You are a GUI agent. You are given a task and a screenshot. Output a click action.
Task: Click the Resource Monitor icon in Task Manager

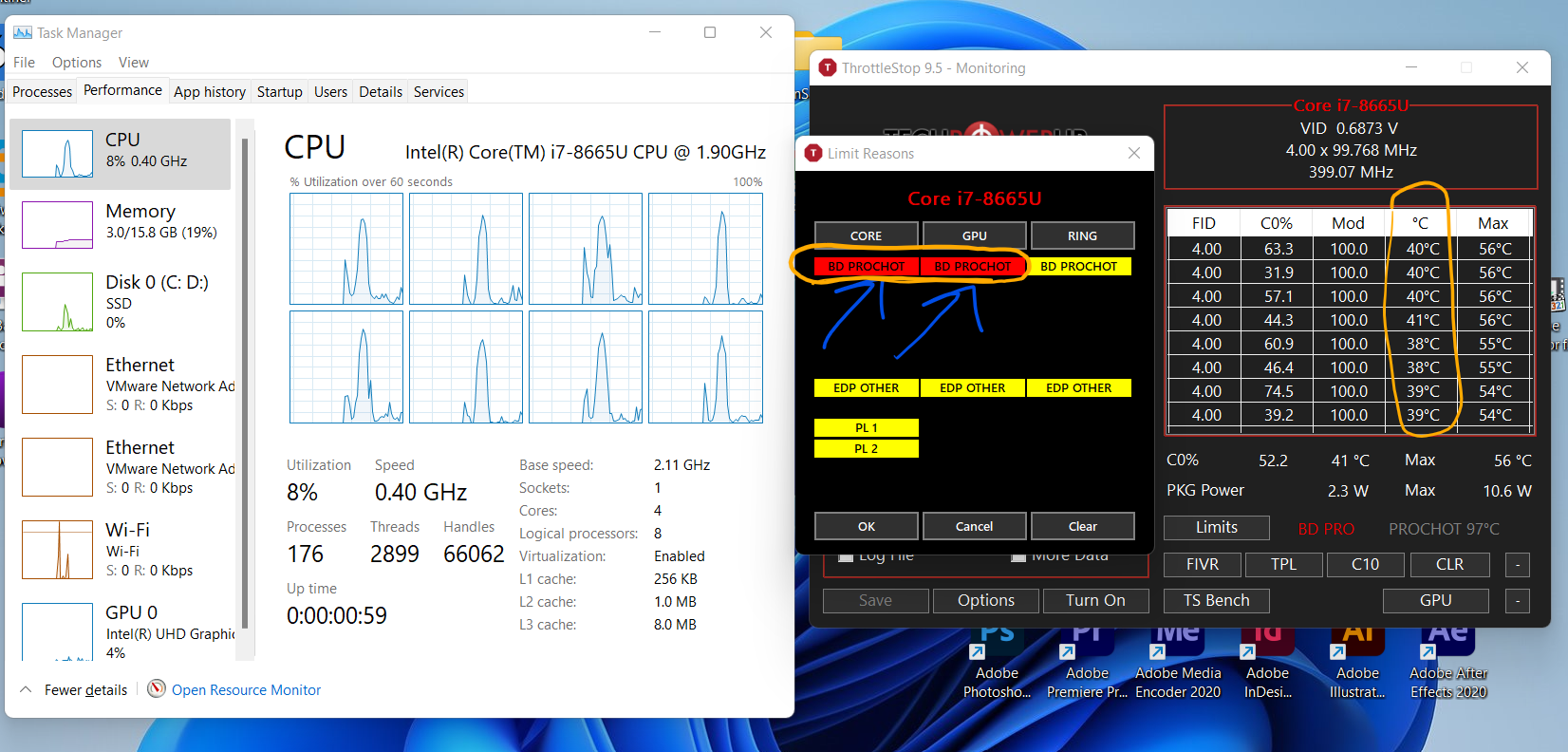(157, 689)
